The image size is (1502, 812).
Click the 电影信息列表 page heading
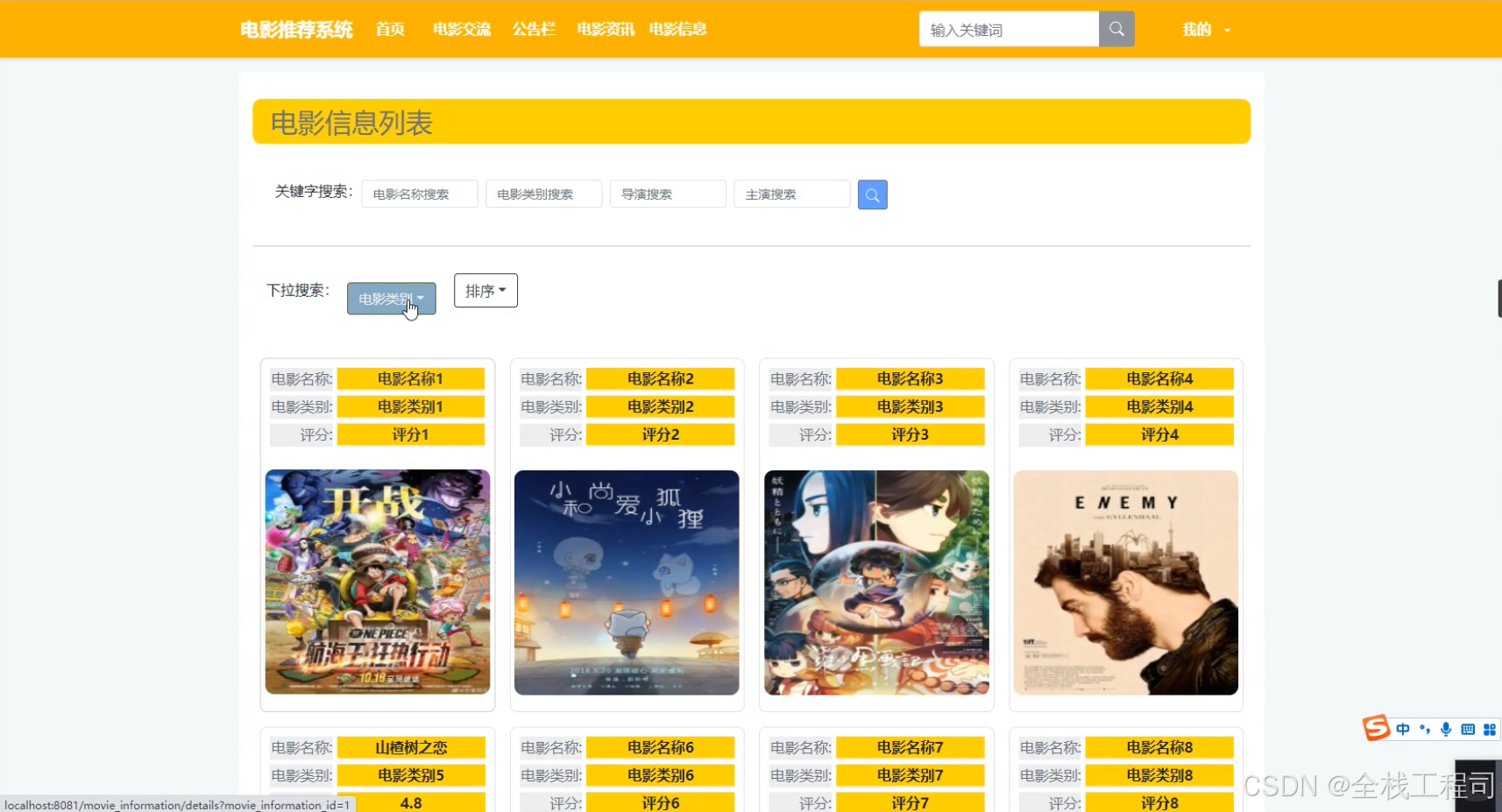coord(351,123)
